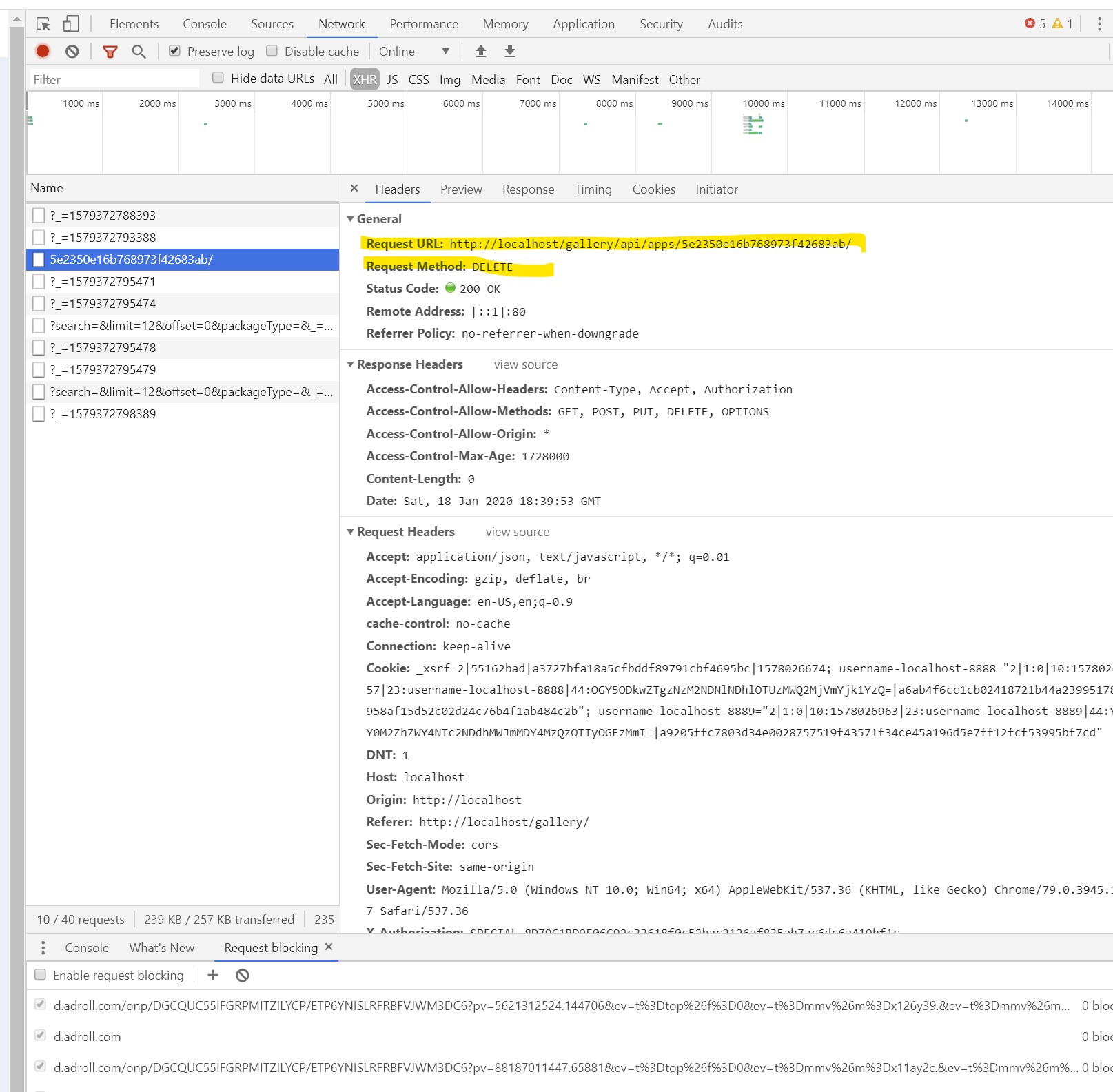Switch to the Preview tab
Viewport: 1113px width, 1092px height.
pos(461,189)
